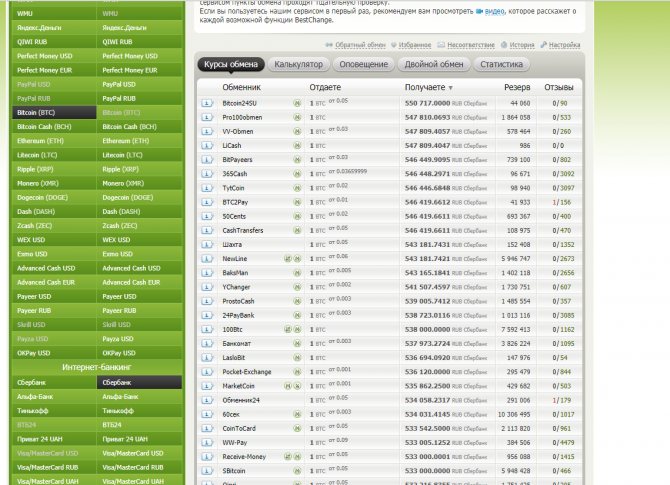Click the info icon left of Bitcoin24SU
The width and height of the screenshot is (670, 485).
(x=207, y=103)
